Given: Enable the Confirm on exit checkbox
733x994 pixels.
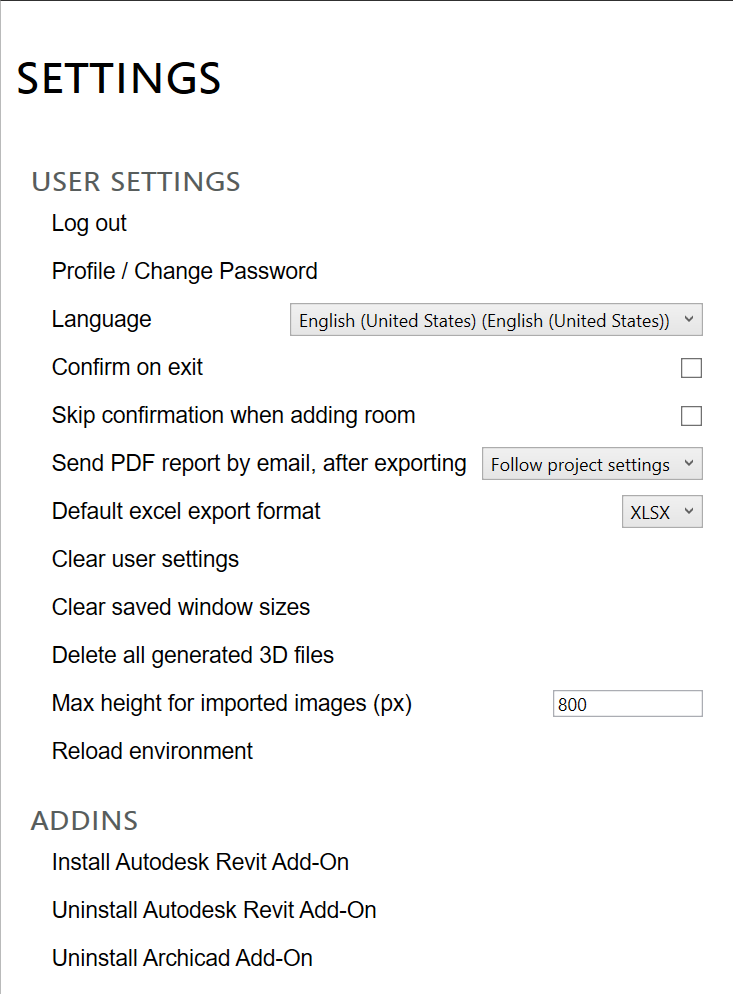Looking at the screenshot, I should point(691,368).
